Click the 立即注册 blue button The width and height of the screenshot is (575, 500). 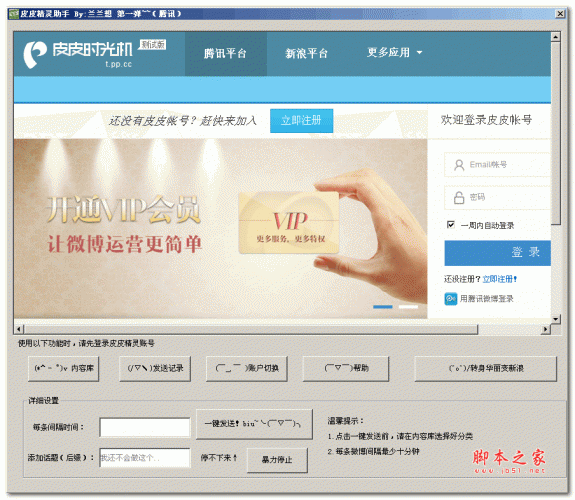[301, 120]
